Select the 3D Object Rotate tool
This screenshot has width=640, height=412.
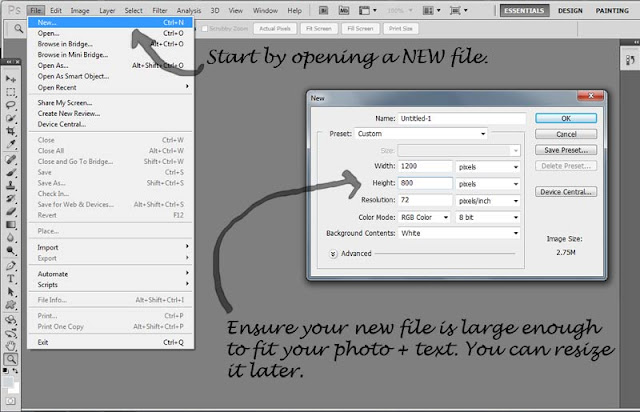click(11, 320)
